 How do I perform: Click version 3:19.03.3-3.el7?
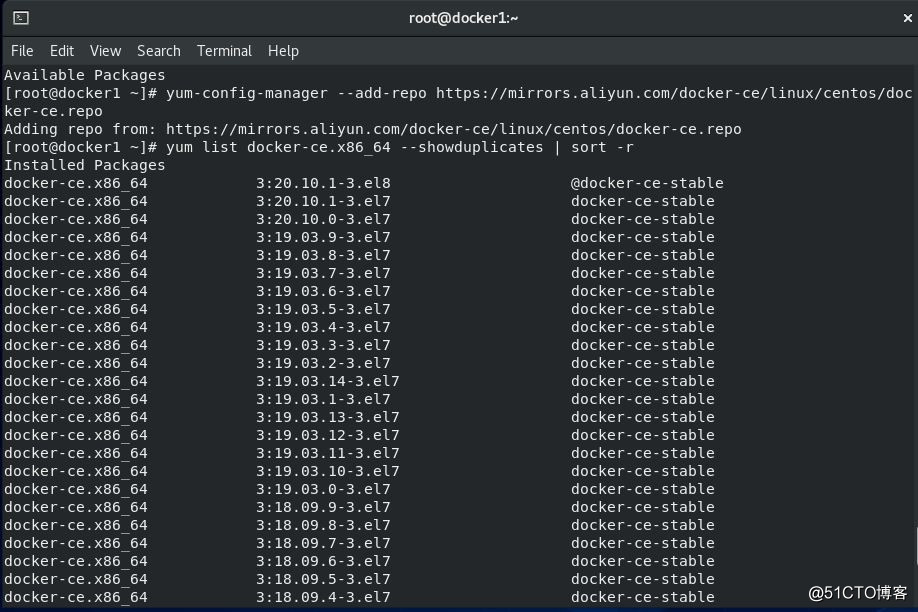(323, 346)
